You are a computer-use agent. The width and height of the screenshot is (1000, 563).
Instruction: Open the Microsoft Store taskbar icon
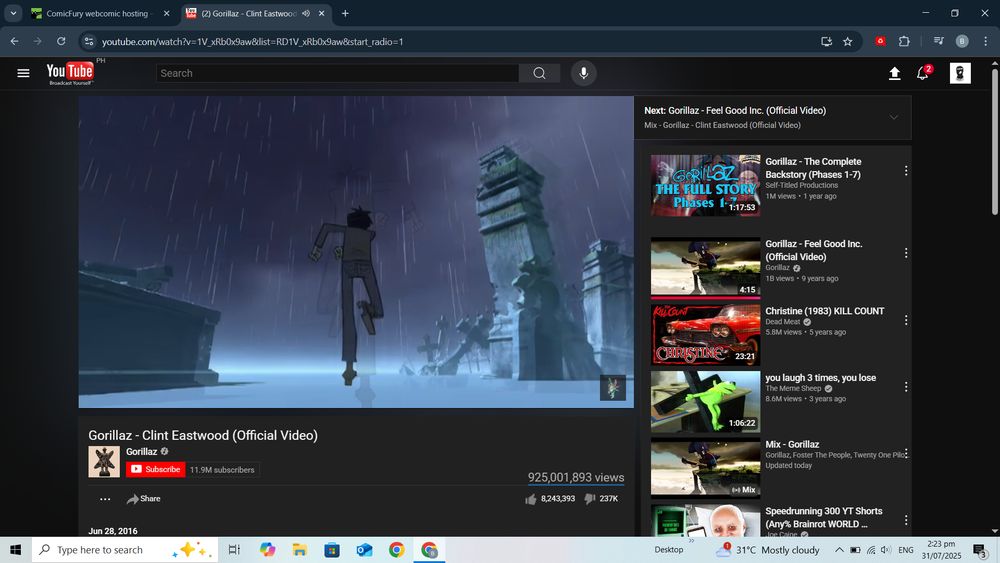click(x=332, y=550)
